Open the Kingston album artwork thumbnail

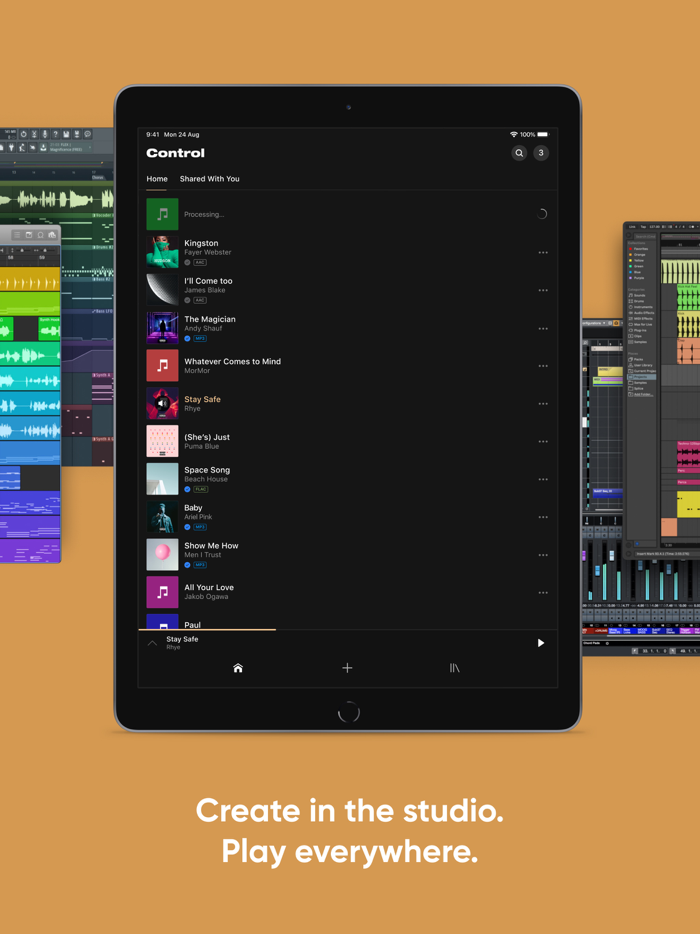point(163,252)
